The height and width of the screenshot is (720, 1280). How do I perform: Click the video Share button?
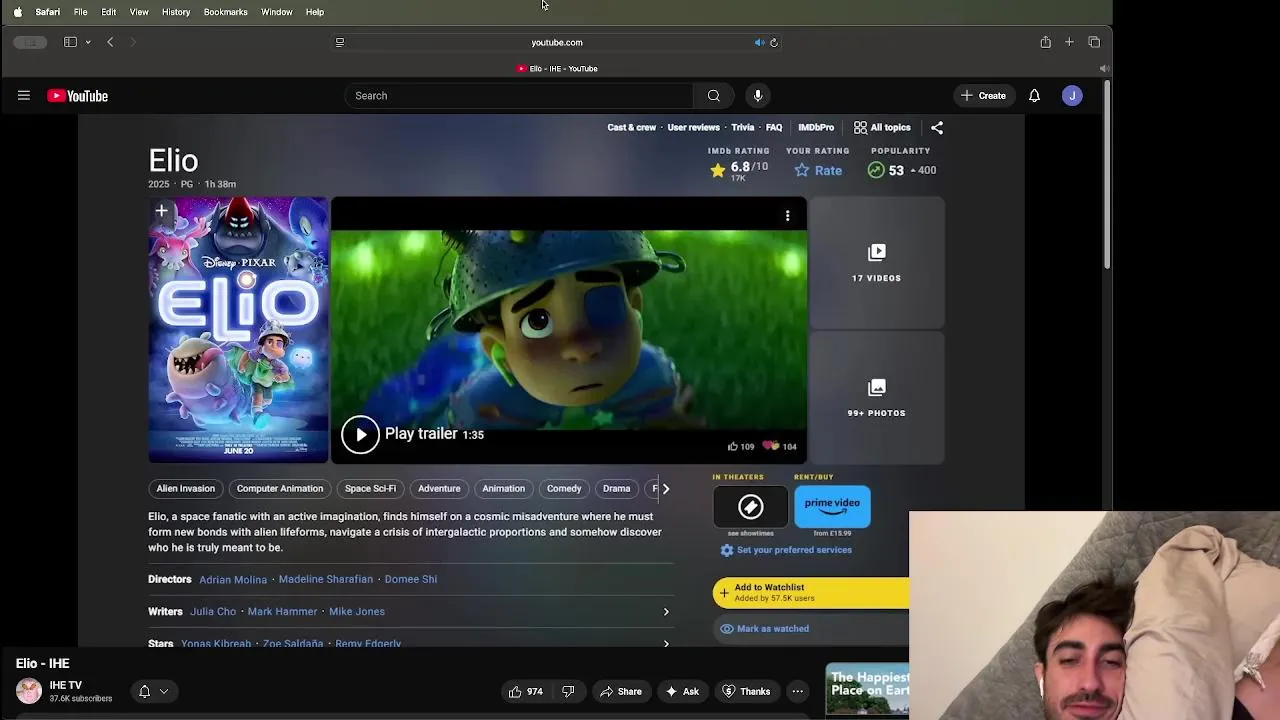tap(621, 691)
